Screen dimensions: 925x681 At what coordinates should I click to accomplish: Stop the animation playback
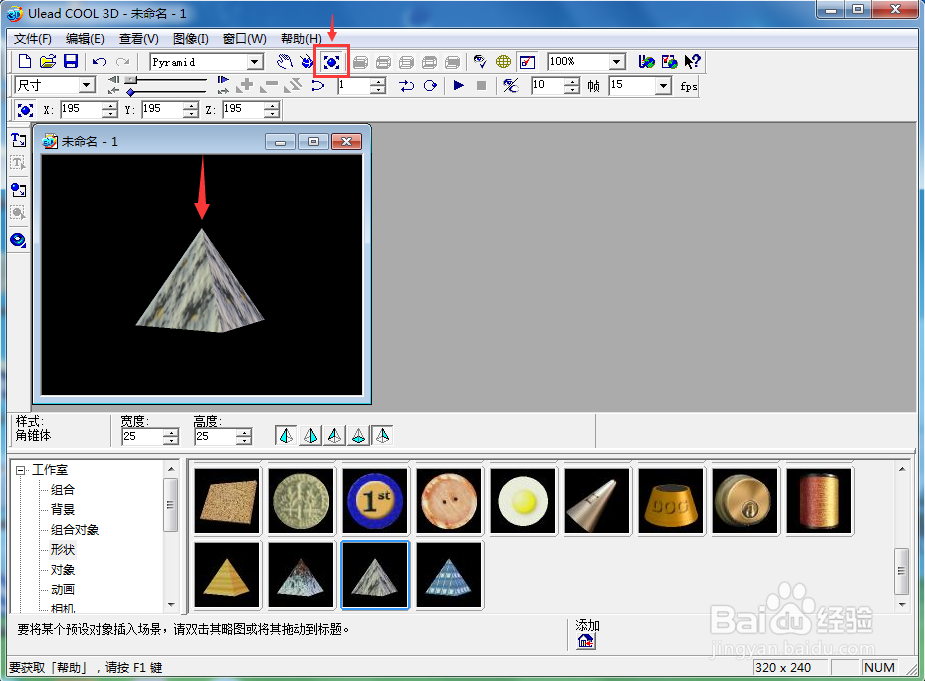pyautogui.click(x=481, y=86)
